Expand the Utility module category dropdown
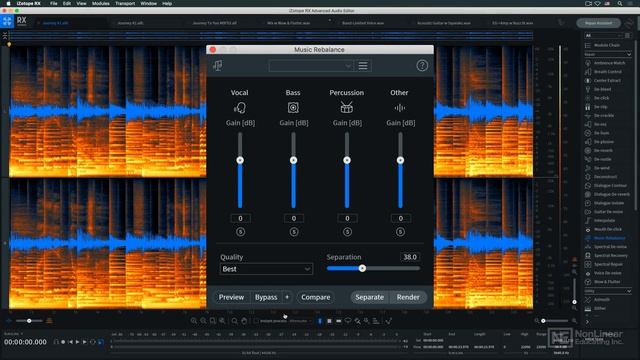 tap(608, 291)
